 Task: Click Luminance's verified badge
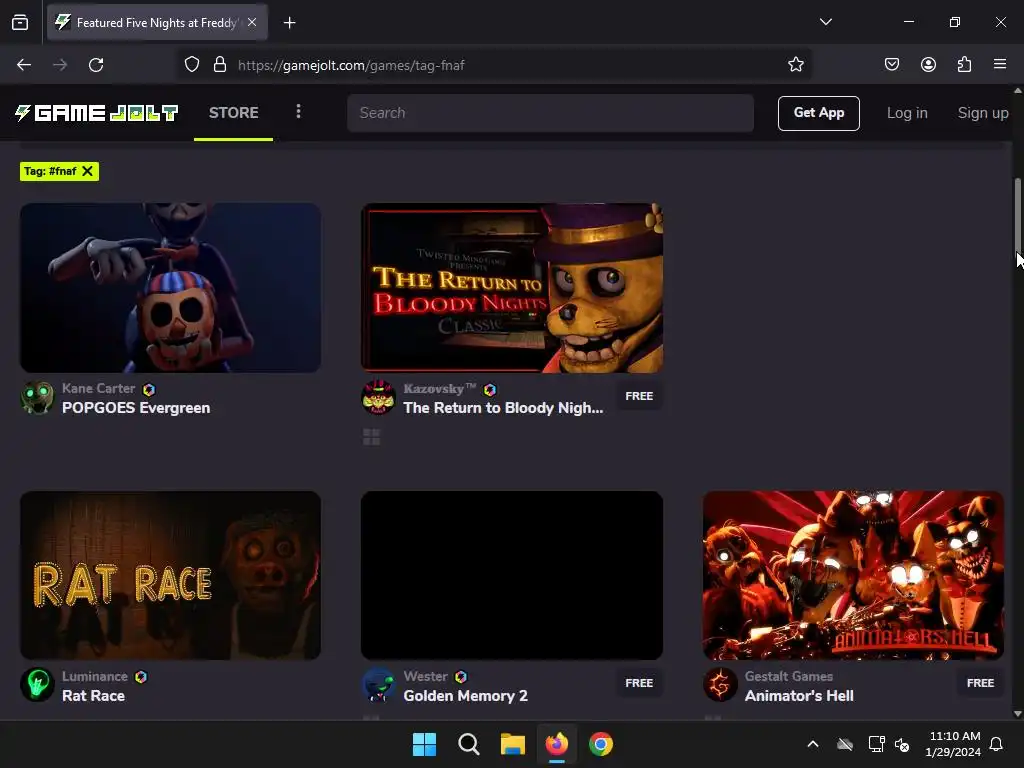point(141,677)
